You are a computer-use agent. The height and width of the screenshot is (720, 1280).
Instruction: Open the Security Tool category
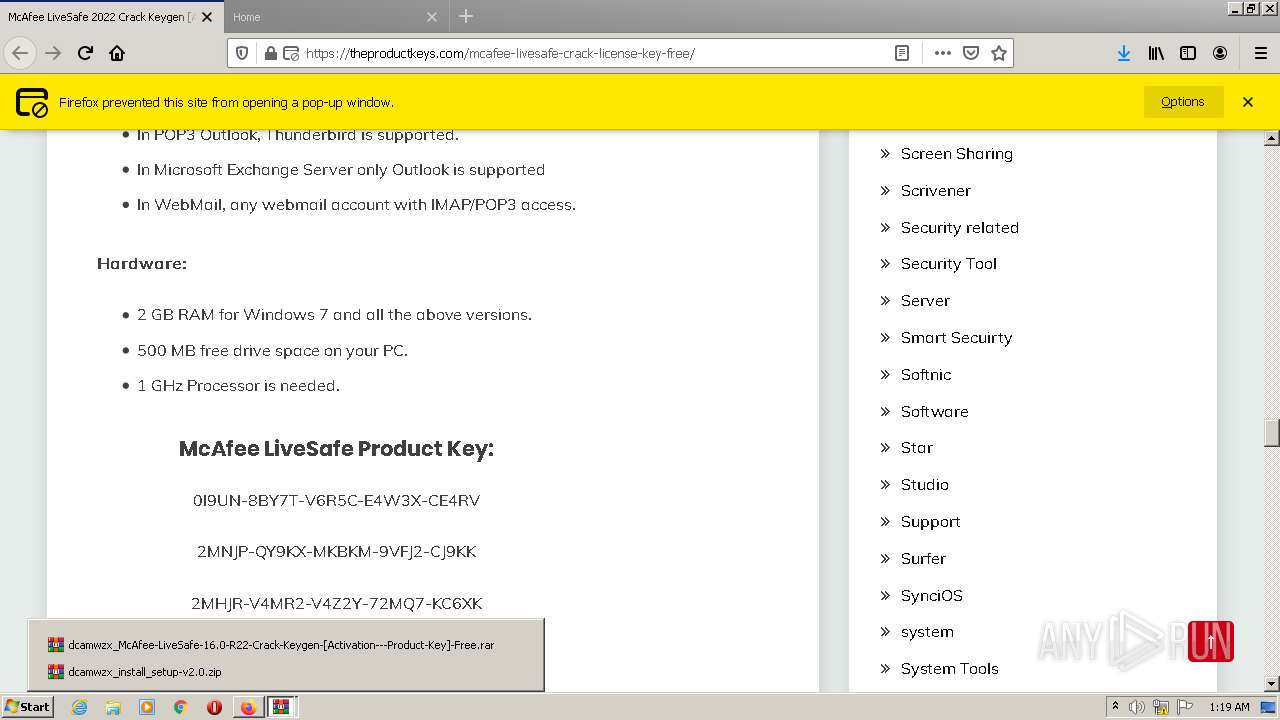tap(949, 264)
